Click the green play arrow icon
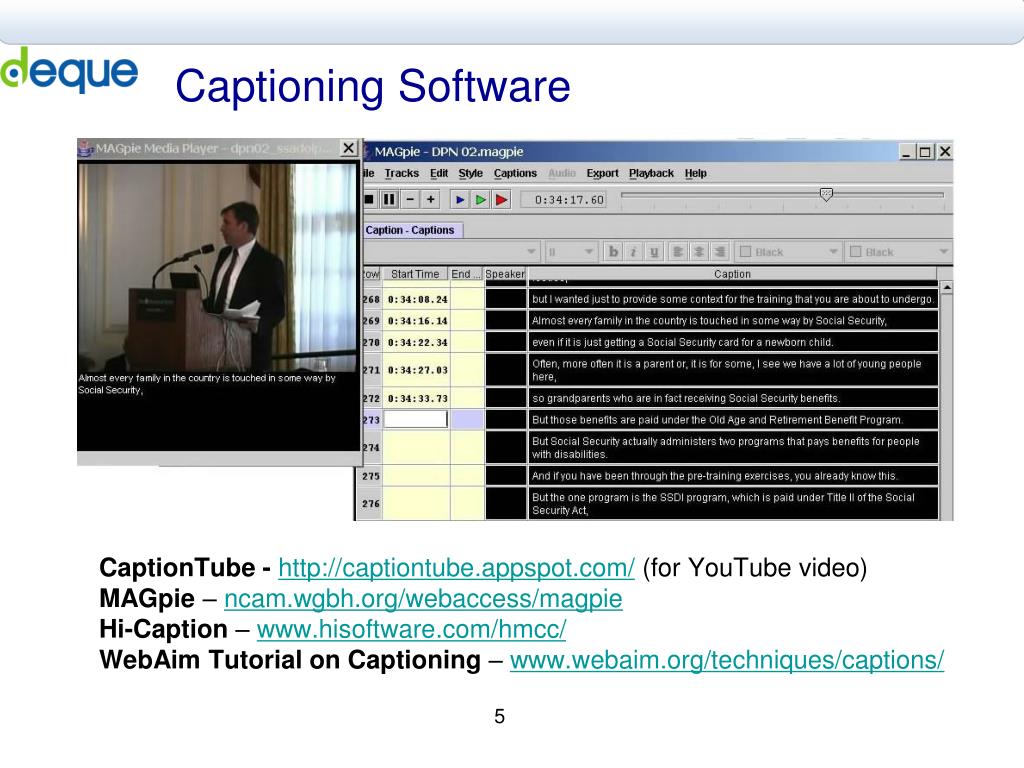This screenshot has height=768, width=1024. 481,200
